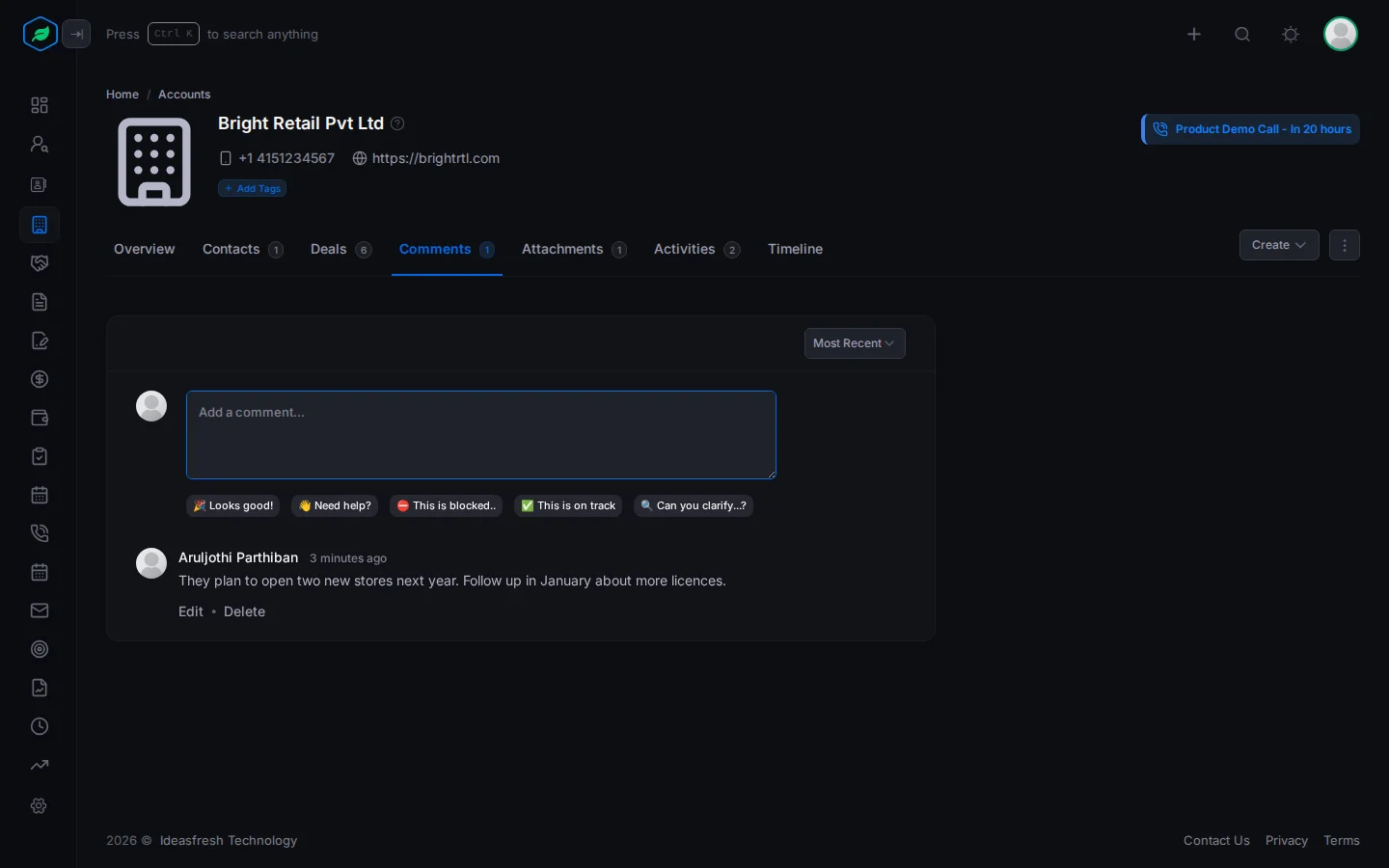Open the clipboard checkmark icon in sidebar
This screenshot has height=868, width=1389.
(40, 456)
